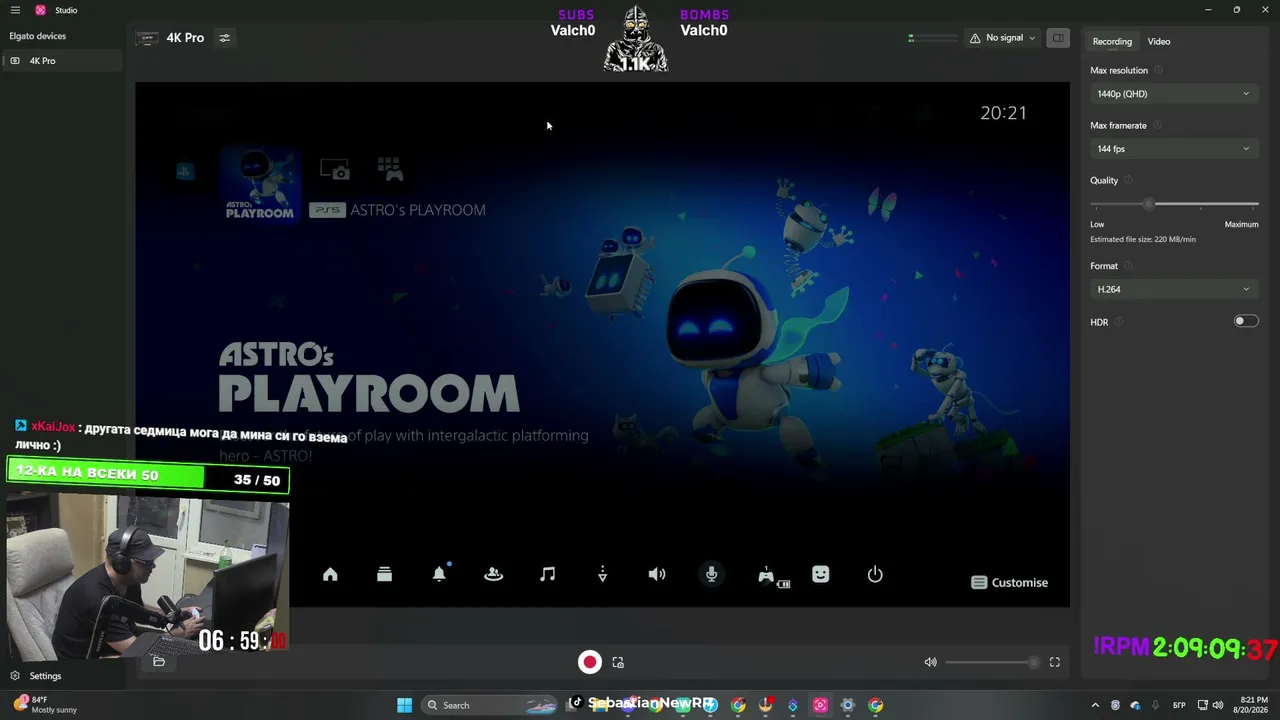The image size is (1280, 720).
Task: Open Windows Settings gear on taskbar
Action: (x=847, y=705)
